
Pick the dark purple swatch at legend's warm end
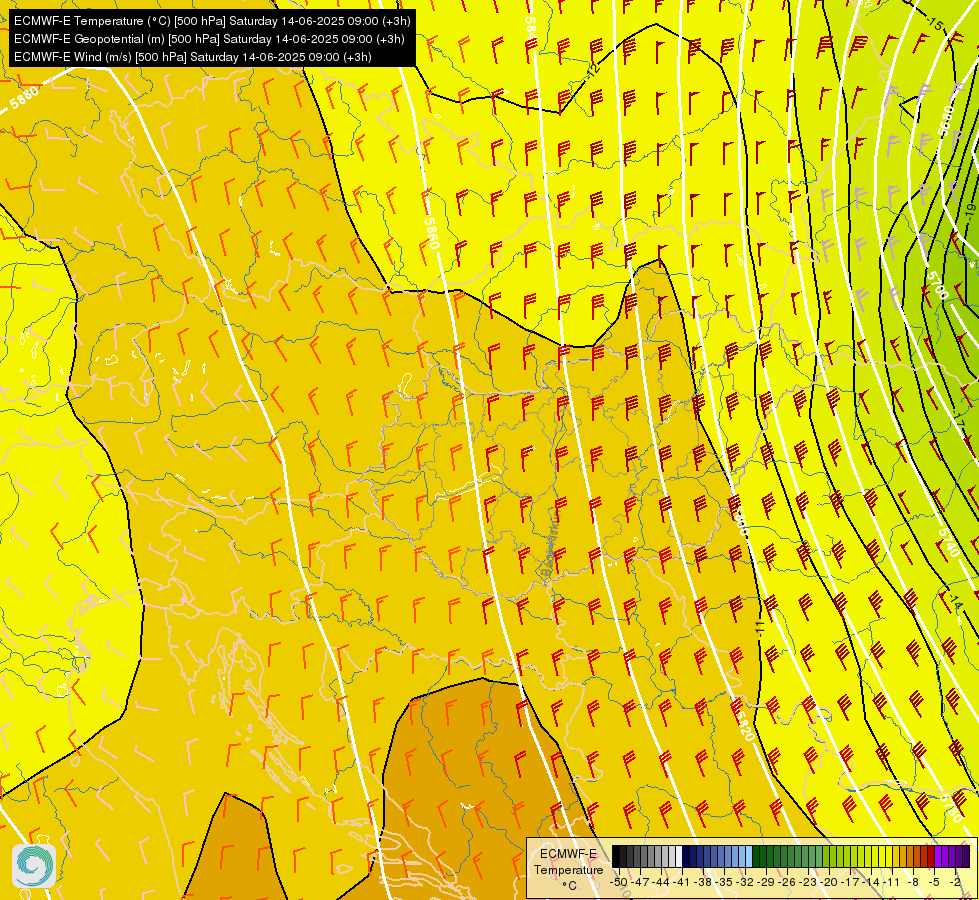(966, 857)
